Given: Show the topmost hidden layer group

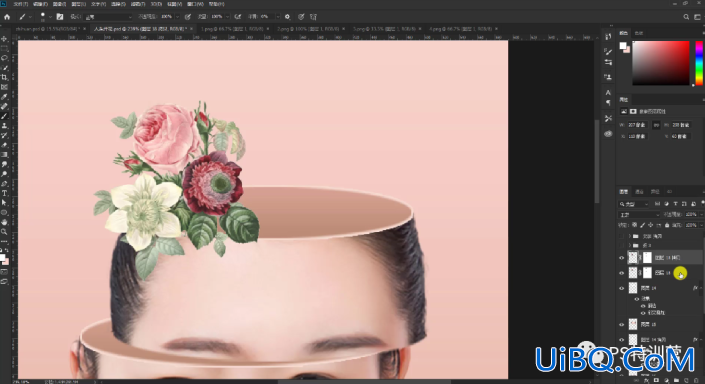Looking at the screenshot, I should (622, 236).
